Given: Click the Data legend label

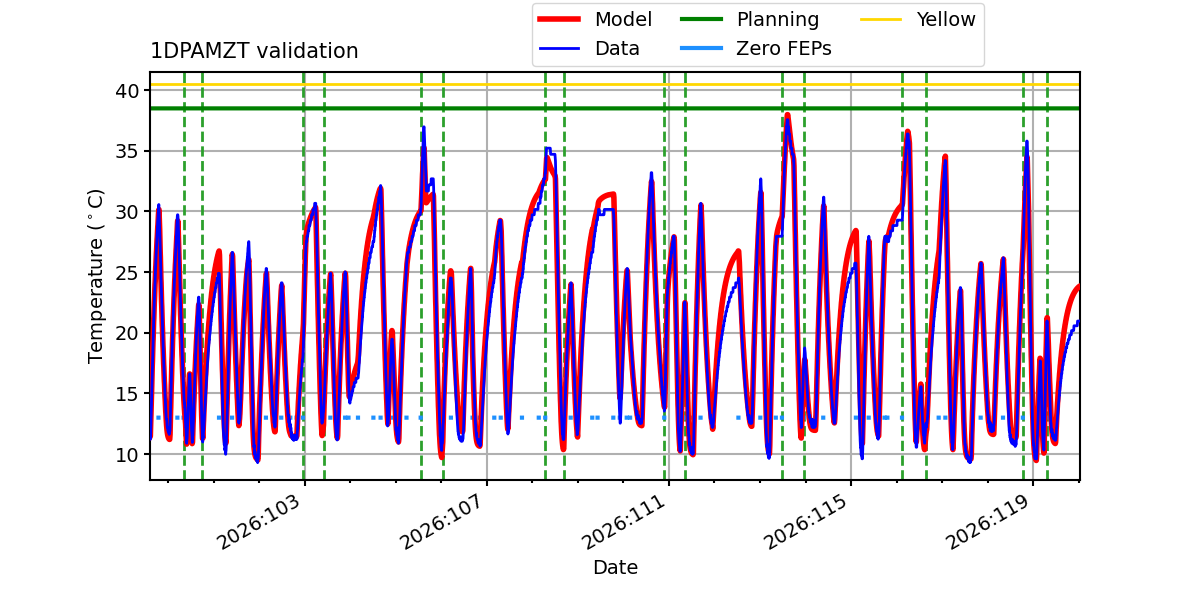Looking at the screenshot, I should coord(617,49).
